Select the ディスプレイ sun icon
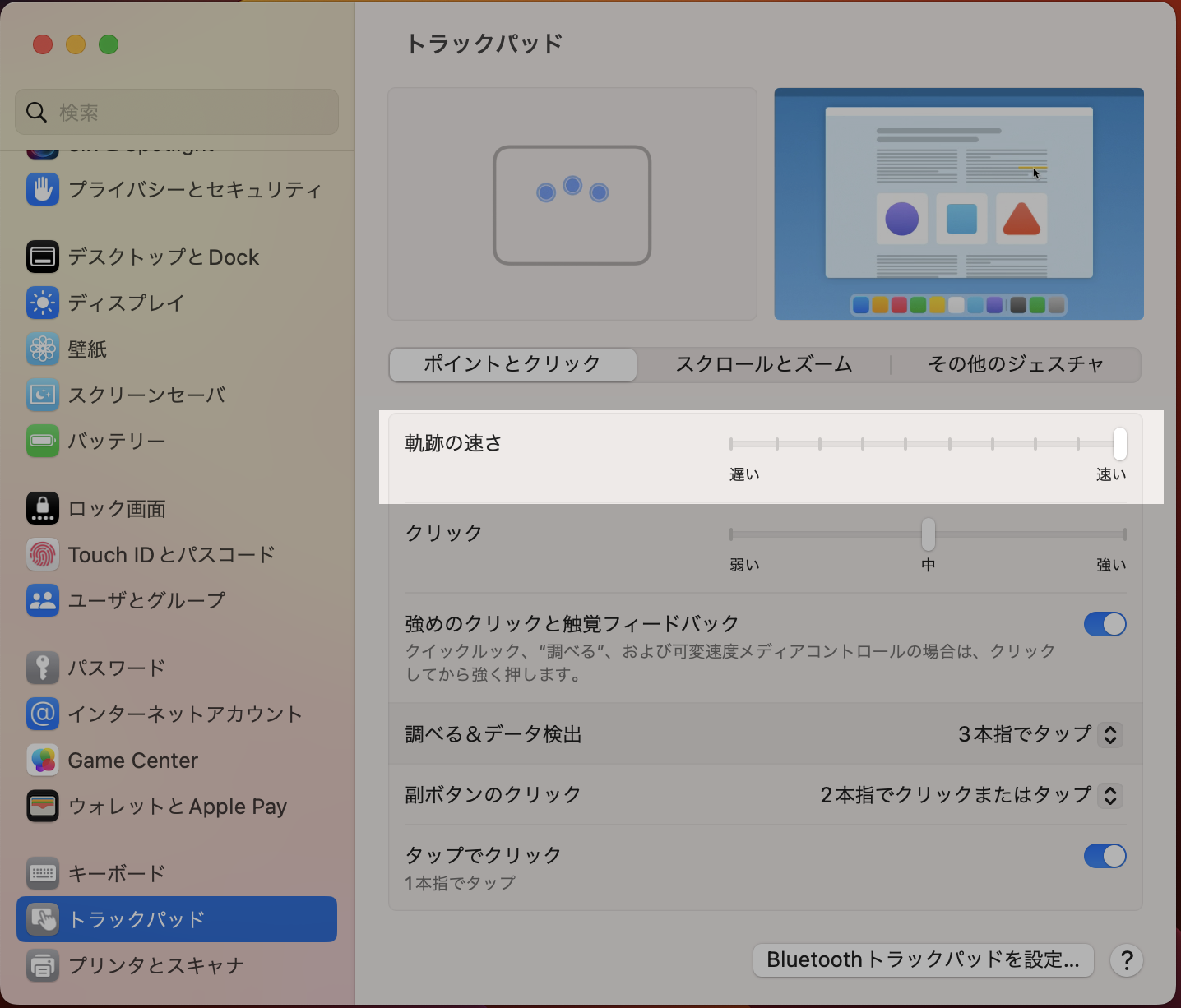 click(43, 303)
